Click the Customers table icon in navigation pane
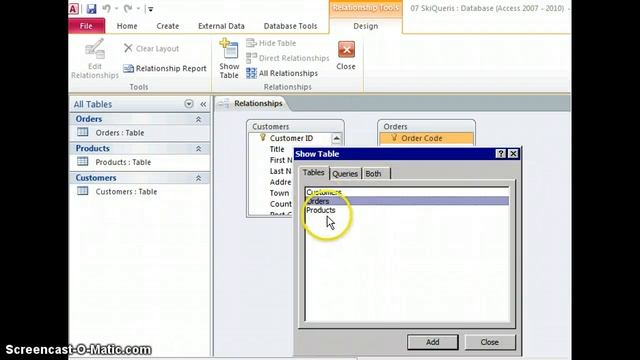The width and height of the screenshot is (640, 360). point(83,191)
